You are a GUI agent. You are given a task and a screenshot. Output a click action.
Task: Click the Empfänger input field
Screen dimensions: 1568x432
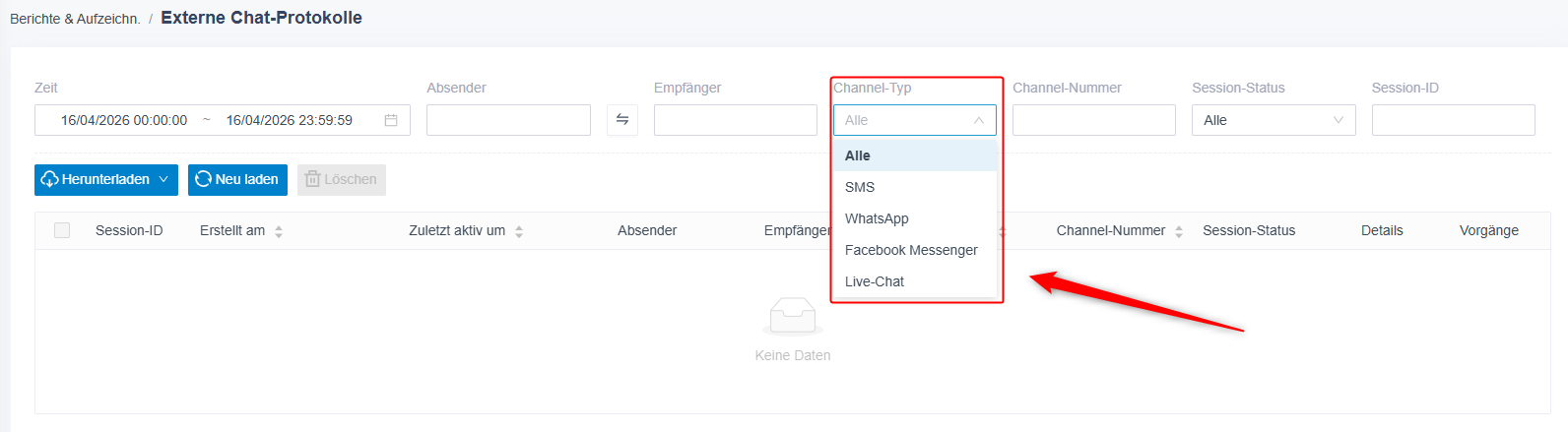click(x=736, y=120)
